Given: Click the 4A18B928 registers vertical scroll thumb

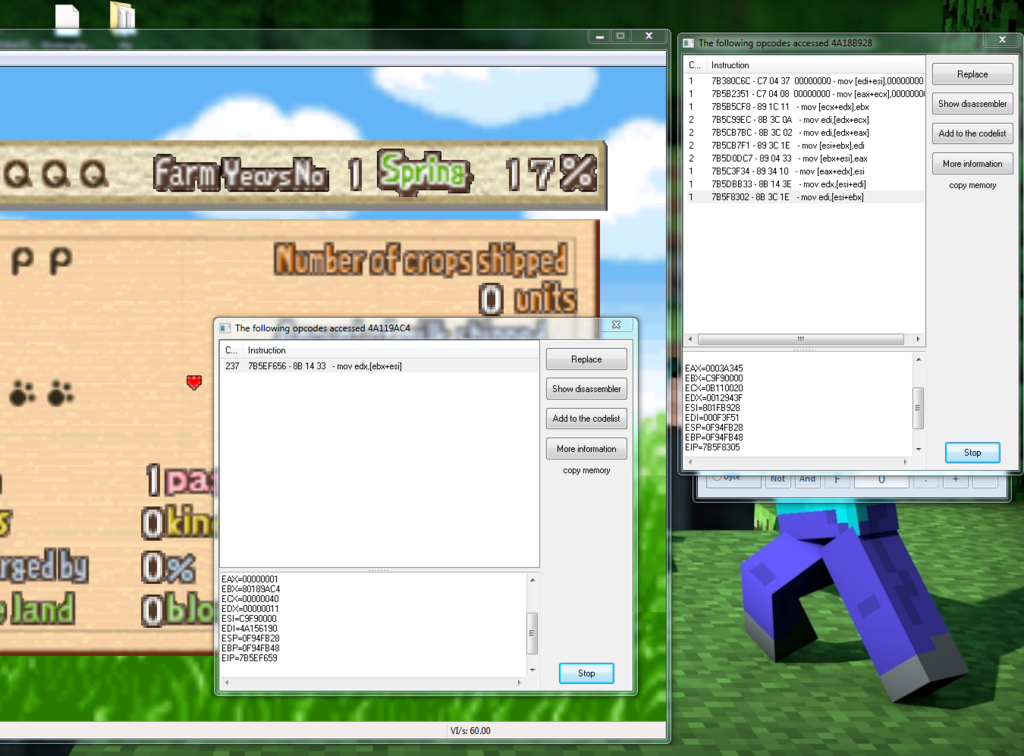Looking at the screenshot, I should [918, 408].
